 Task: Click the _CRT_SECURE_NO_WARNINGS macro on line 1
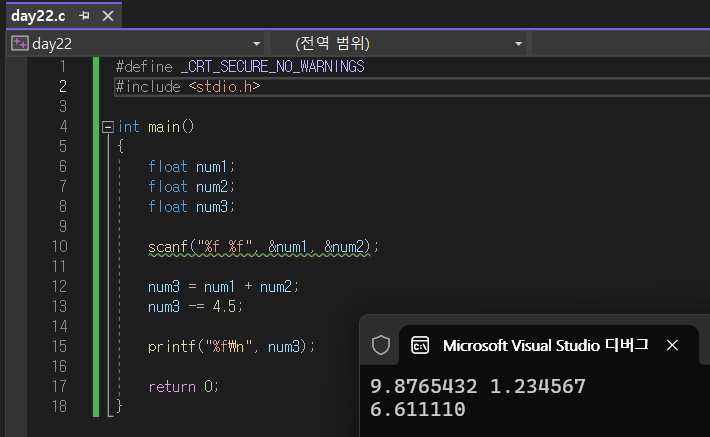click(273, 67)
